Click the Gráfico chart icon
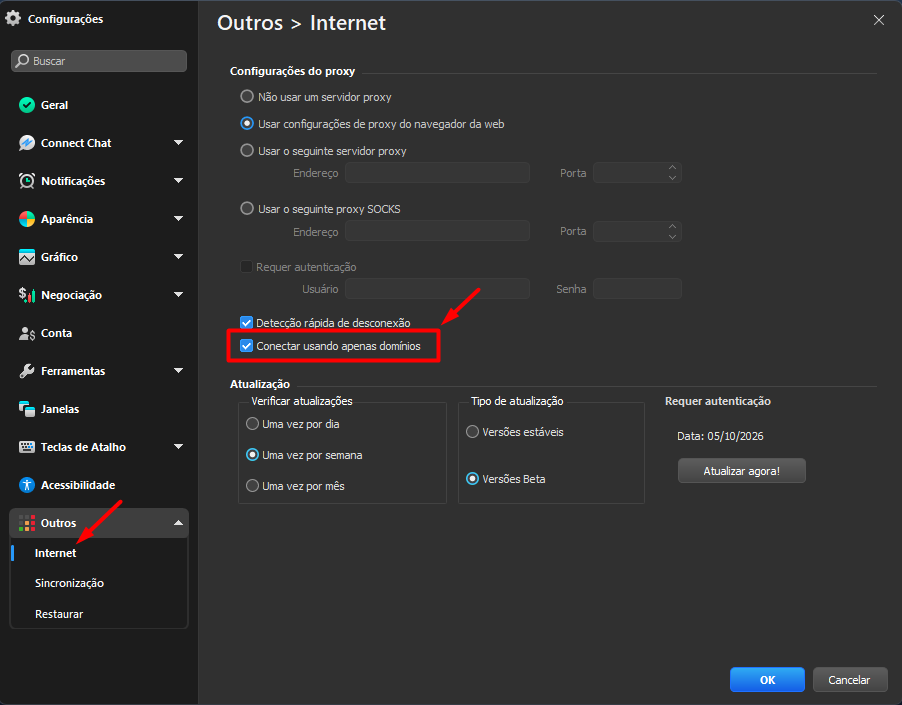 [x=26, y=257]
